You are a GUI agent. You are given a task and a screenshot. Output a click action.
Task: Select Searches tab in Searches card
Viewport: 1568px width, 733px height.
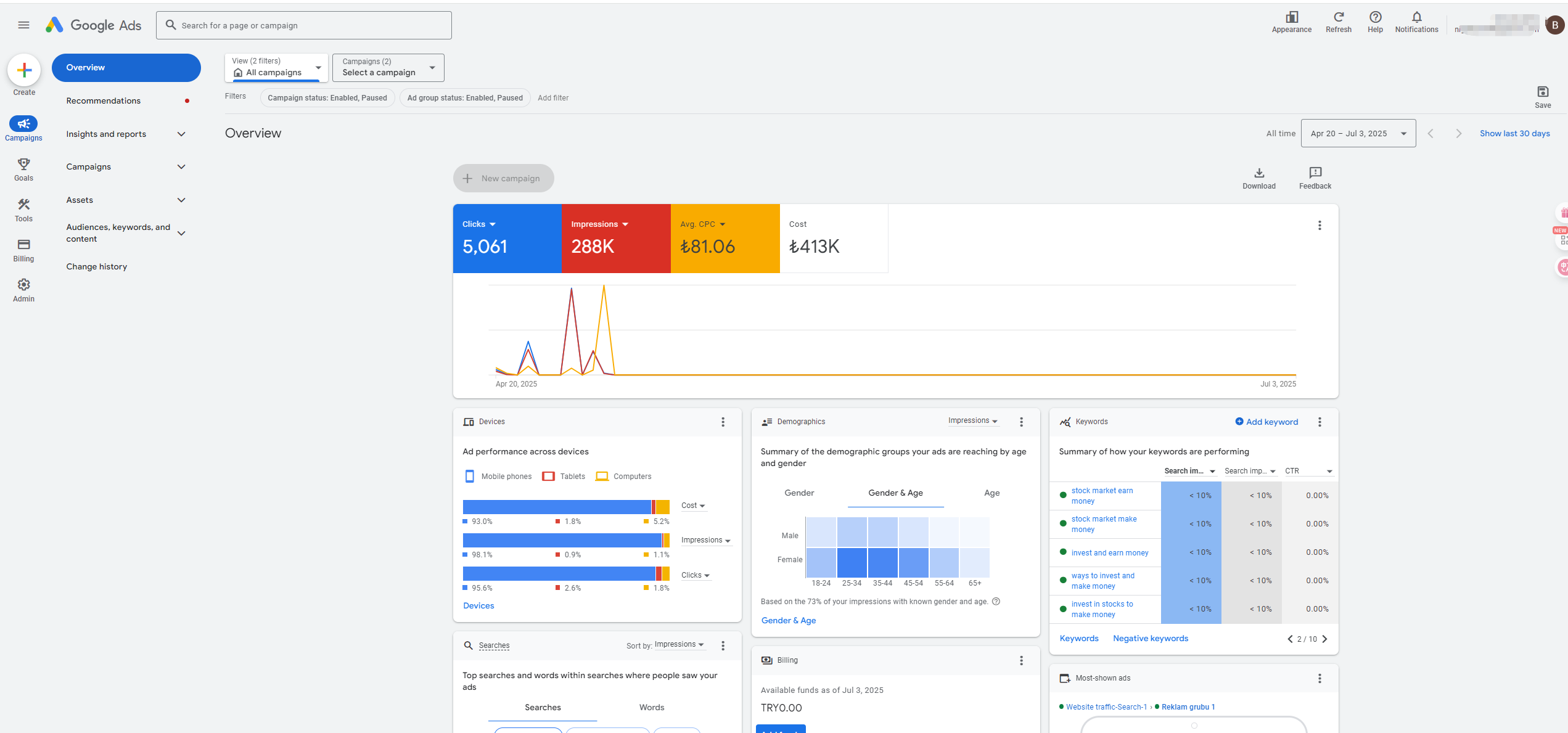click(543, 708)
